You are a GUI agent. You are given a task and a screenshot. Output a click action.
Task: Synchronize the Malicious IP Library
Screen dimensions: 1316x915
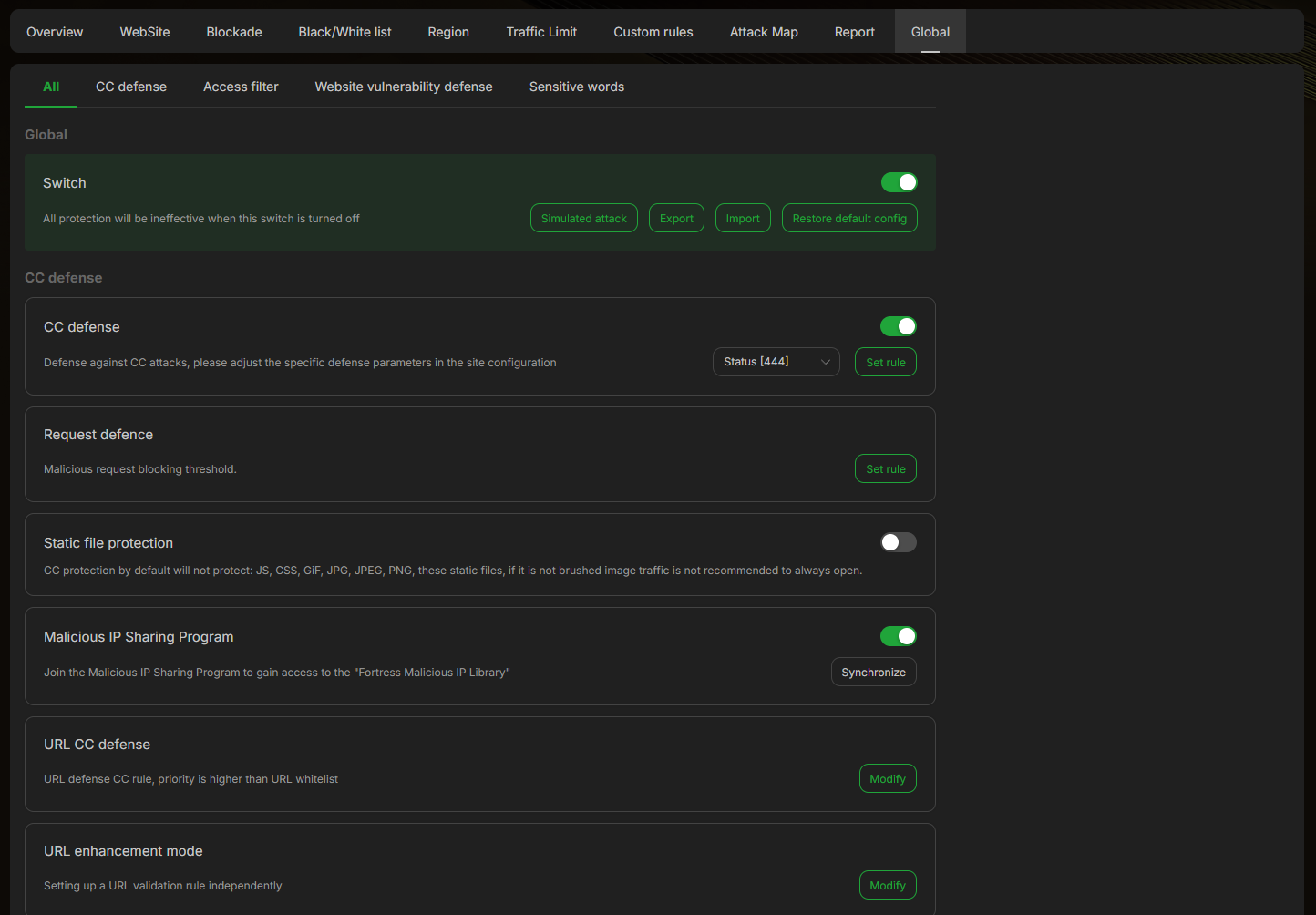point(873,672)
